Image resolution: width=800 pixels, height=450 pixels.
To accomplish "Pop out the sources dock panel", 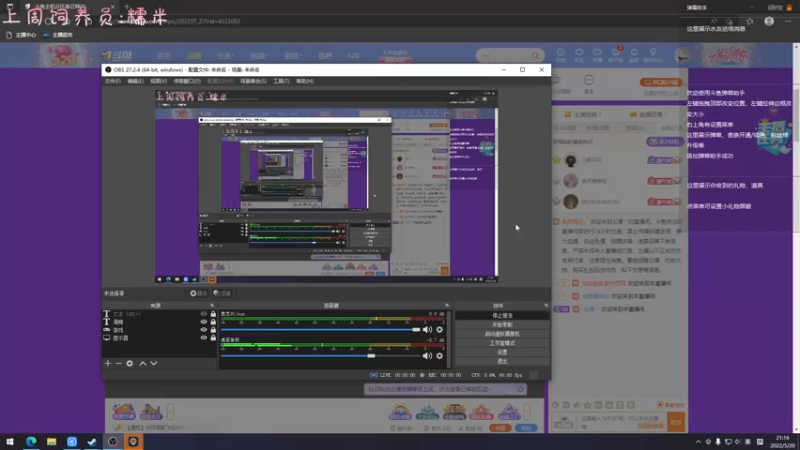I will click(x=212, y=306).
